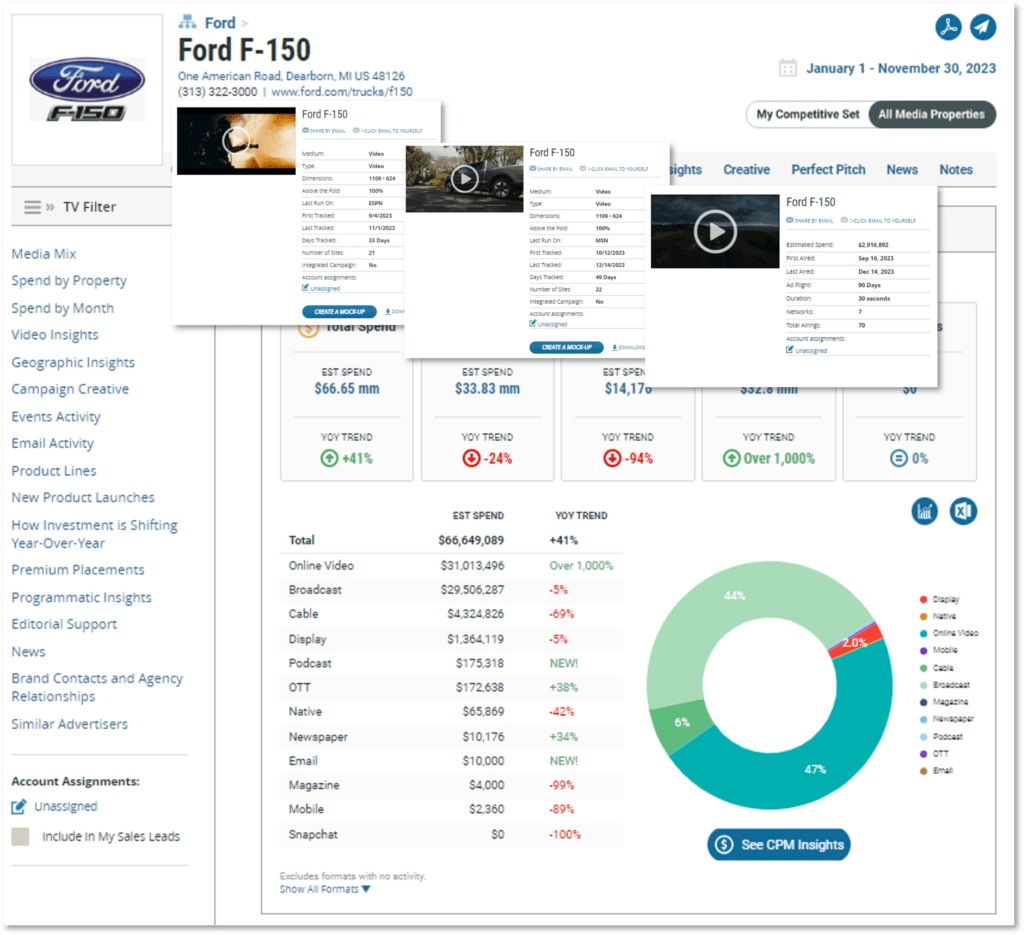Click the +41% YOY trend up arrow icon

click(x=329, y=458)
